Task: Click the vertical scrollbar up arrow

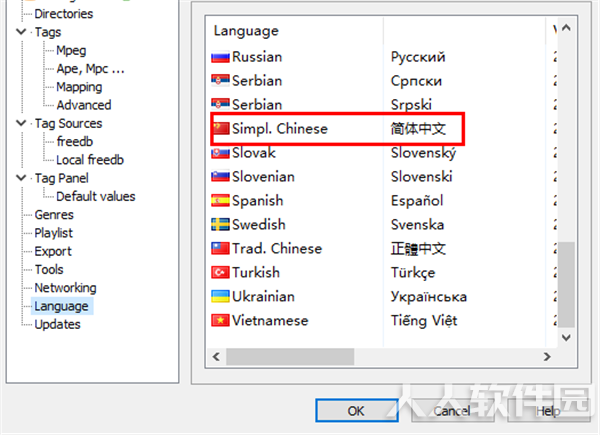Action: (x=566, y=28)
